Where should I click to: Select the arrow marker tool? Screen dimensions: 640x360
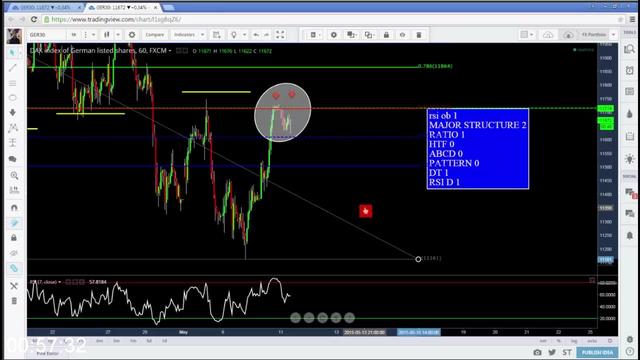13,112
